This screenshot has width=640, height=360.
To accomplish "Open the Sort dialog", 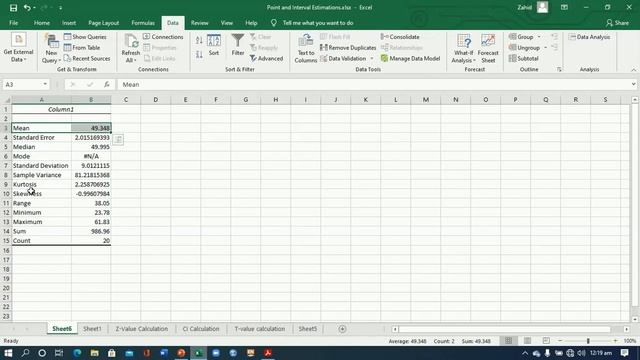I will (214, 45).
